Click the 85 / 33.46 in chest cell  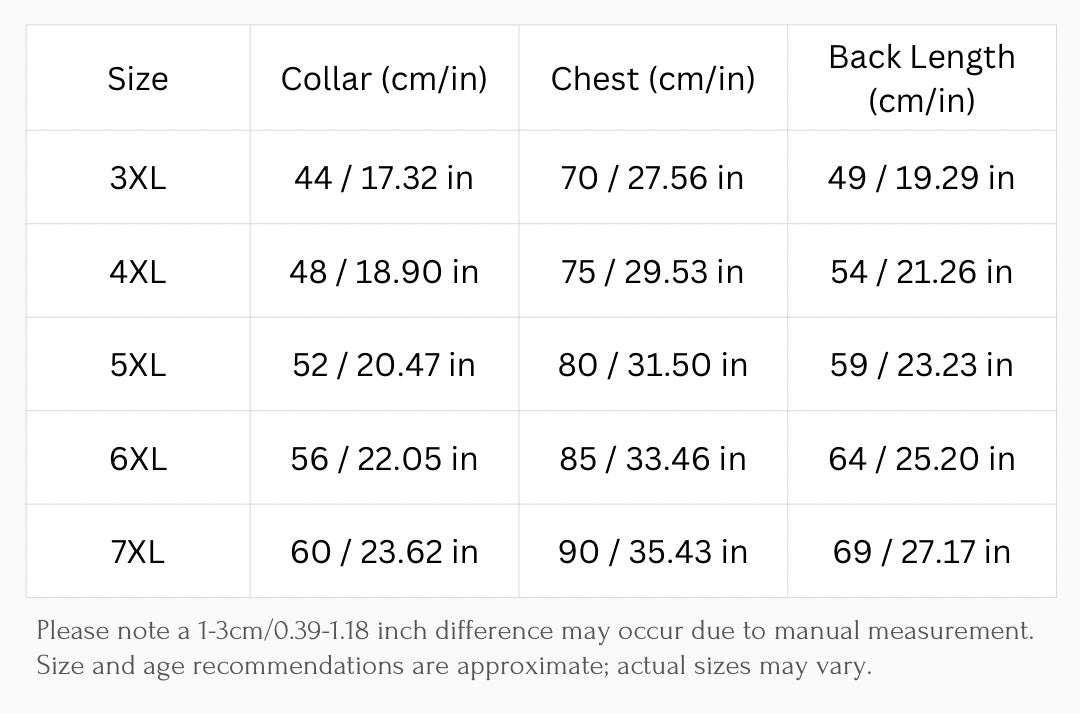653,458
